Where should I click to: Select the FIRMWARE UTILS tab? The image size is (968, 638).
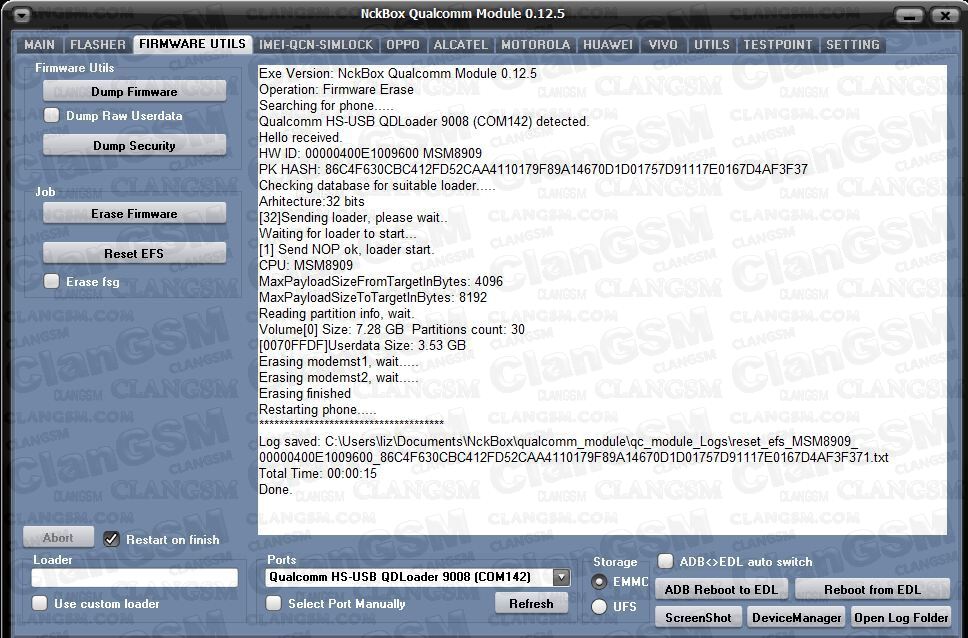pyautogui.click(x=193, y=44)
